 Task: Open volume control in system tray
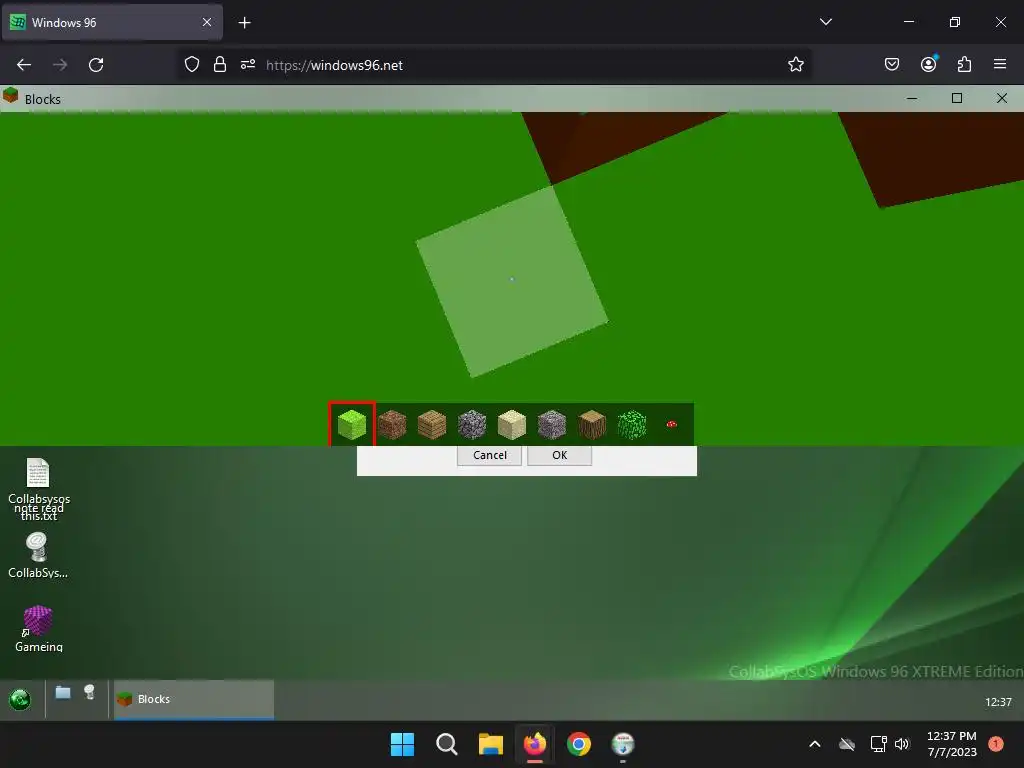(902, 744)
